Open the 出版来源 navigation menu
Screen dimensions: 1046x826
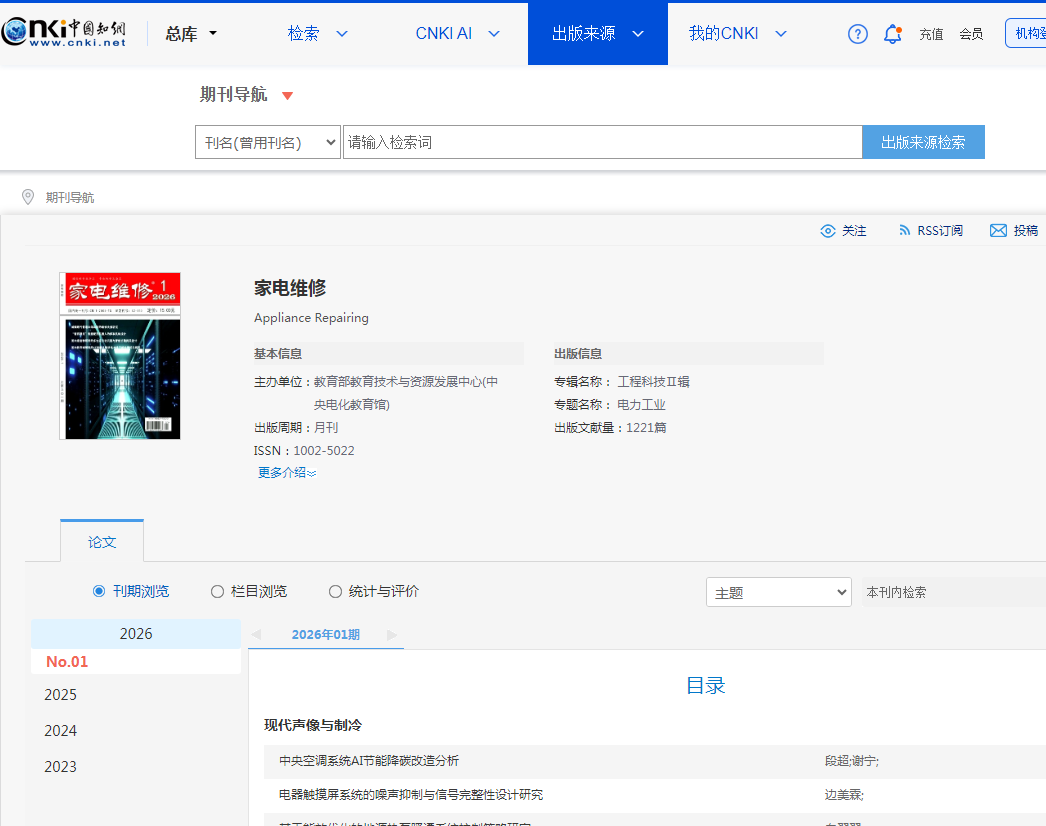pos(597,33)
